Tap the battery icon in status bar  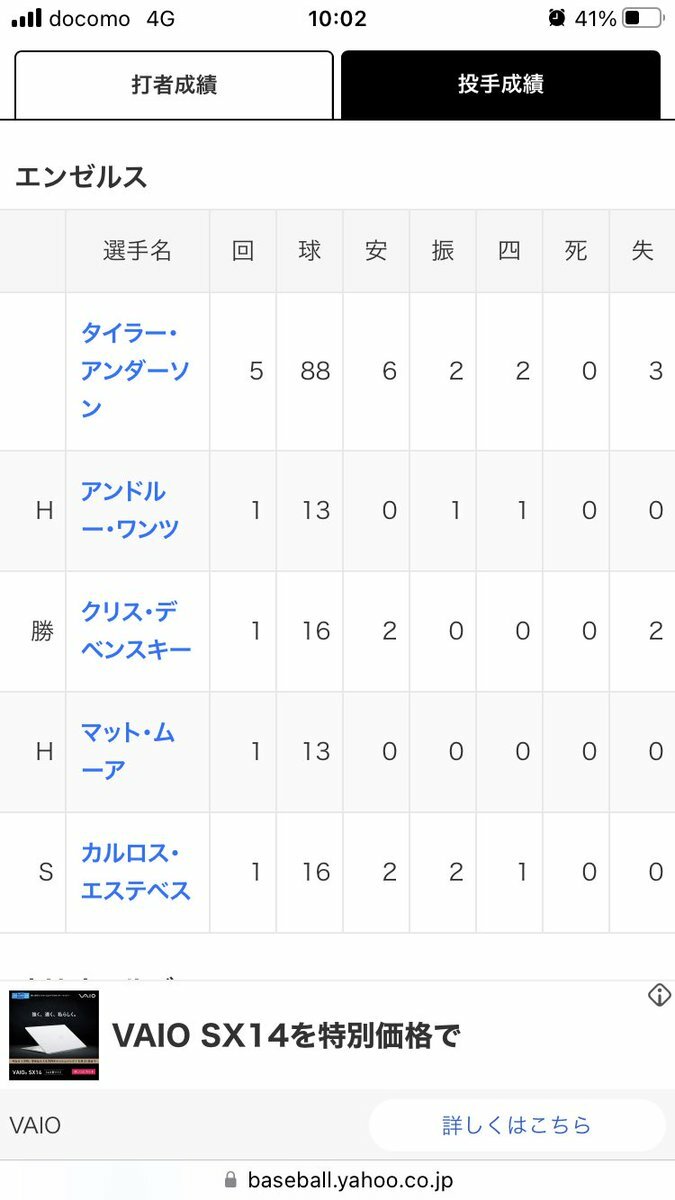tap(643, 18)
